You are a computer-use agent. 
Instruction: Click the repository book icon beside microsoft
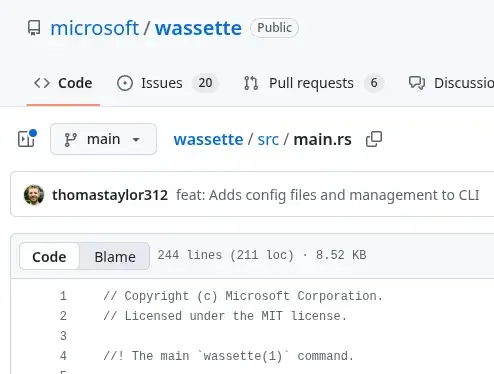pyautogui.click(x=34, y=28)
